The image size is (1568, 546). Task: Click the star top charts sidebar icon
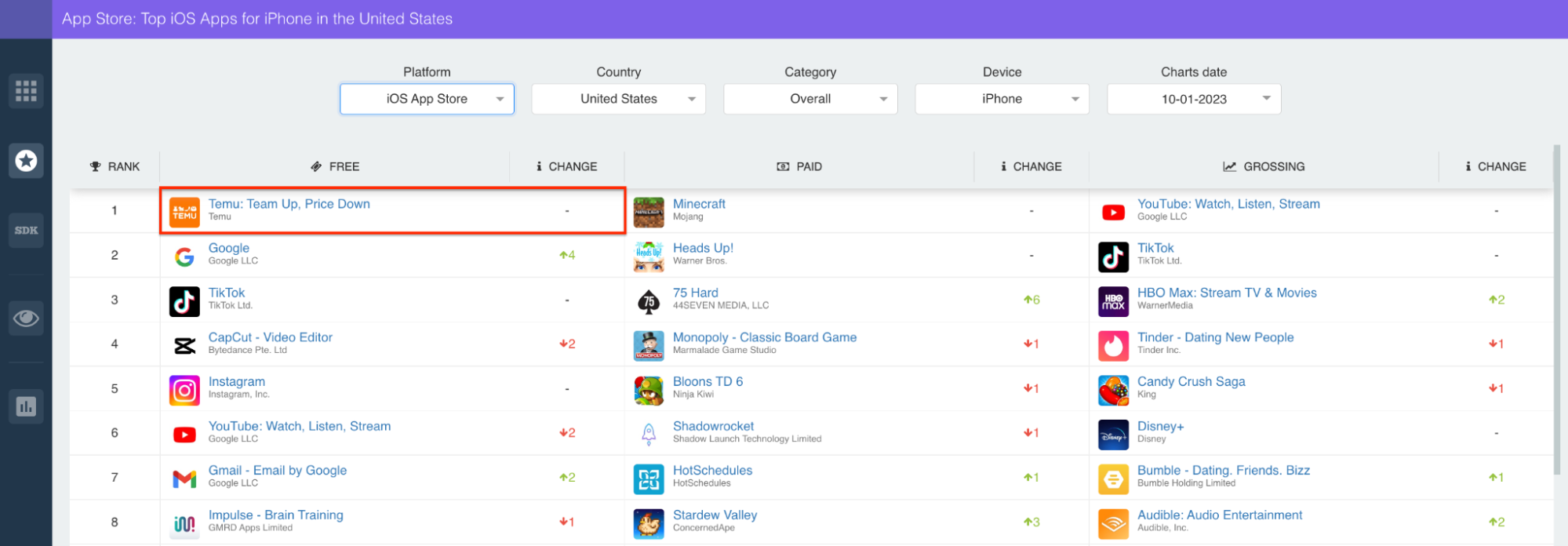[x=26, y=161]
